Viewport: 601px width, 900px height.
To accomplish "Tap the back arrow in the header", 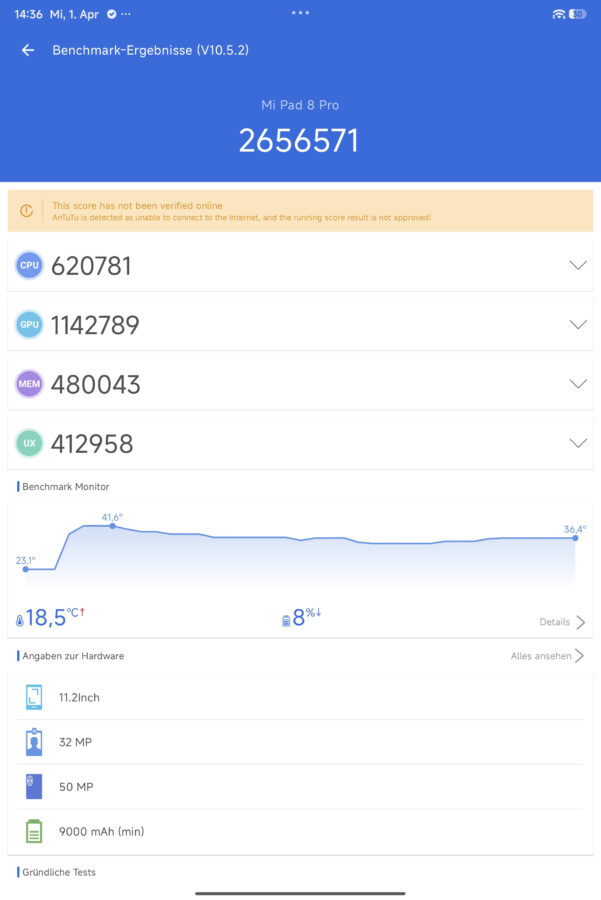I will coord(27,50).
